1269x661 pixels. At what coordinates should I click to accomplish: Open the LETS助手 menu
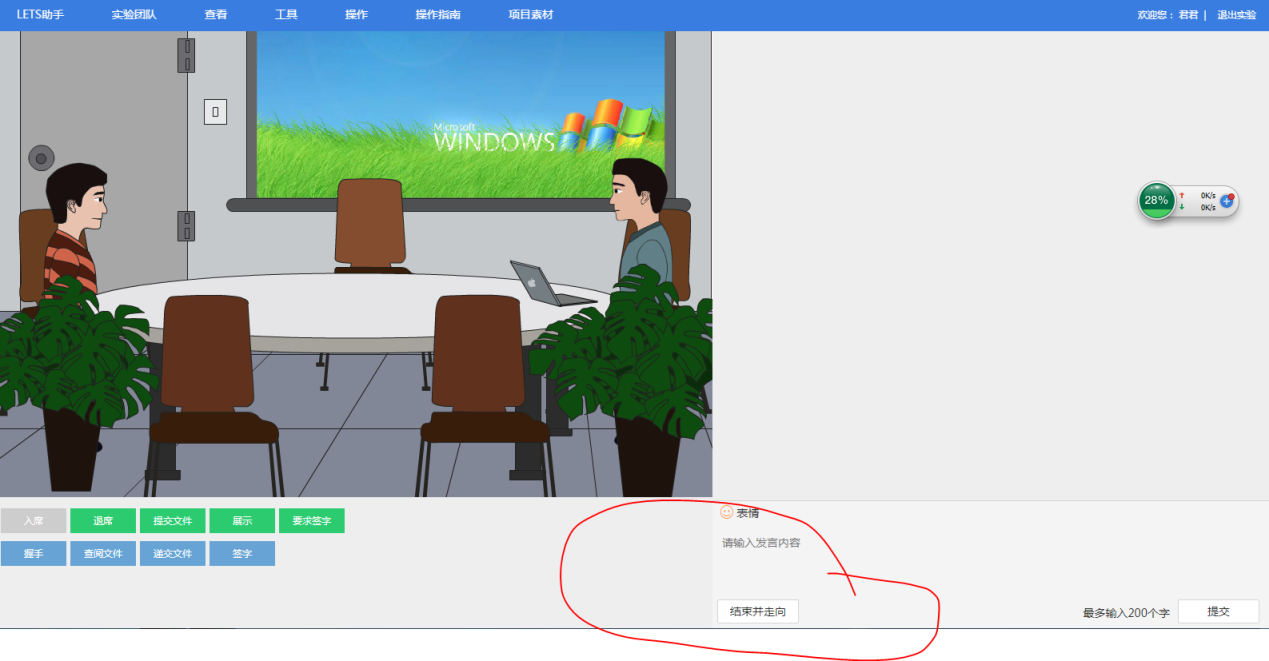coord(40,15)
